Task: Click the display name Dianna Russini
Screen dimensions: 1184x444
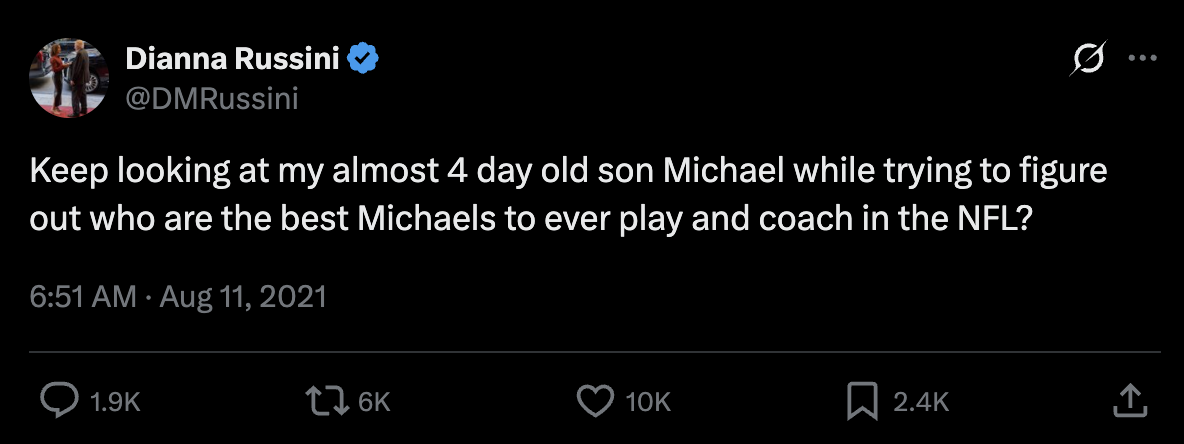Action: [234, 61]
